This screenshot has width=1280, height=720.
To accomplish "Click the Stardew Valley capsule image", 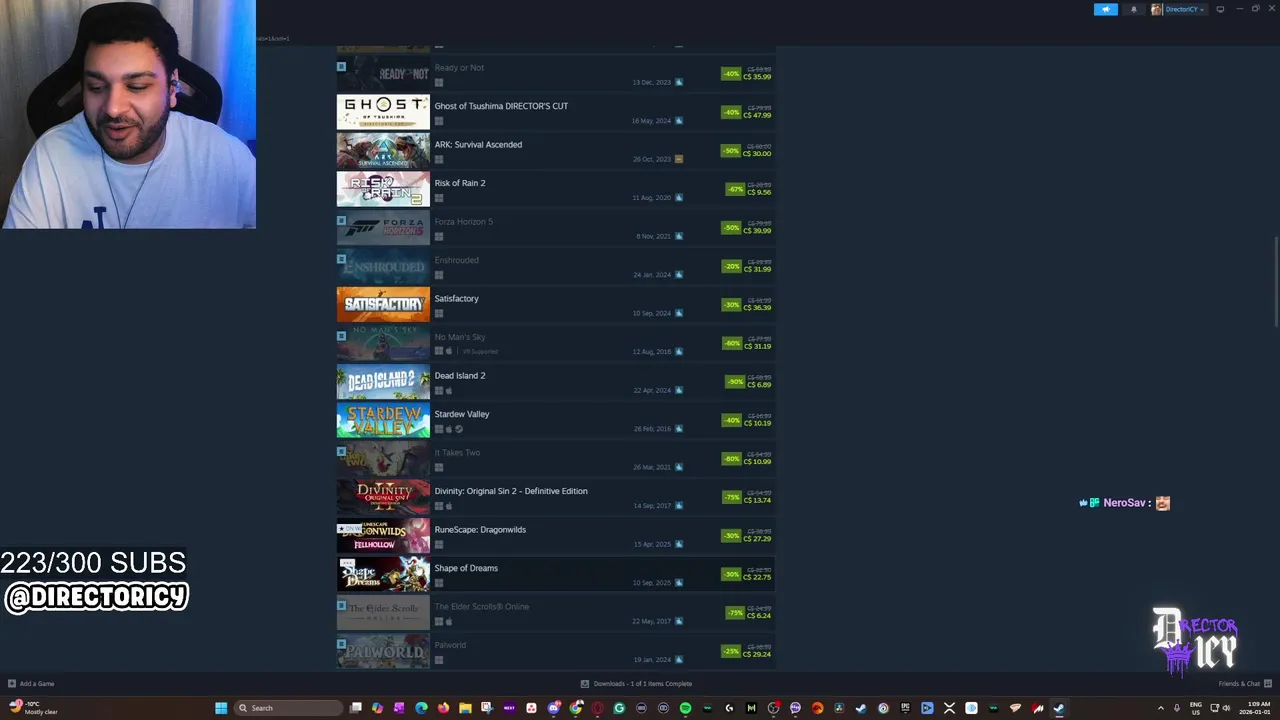I will point(383,420).
